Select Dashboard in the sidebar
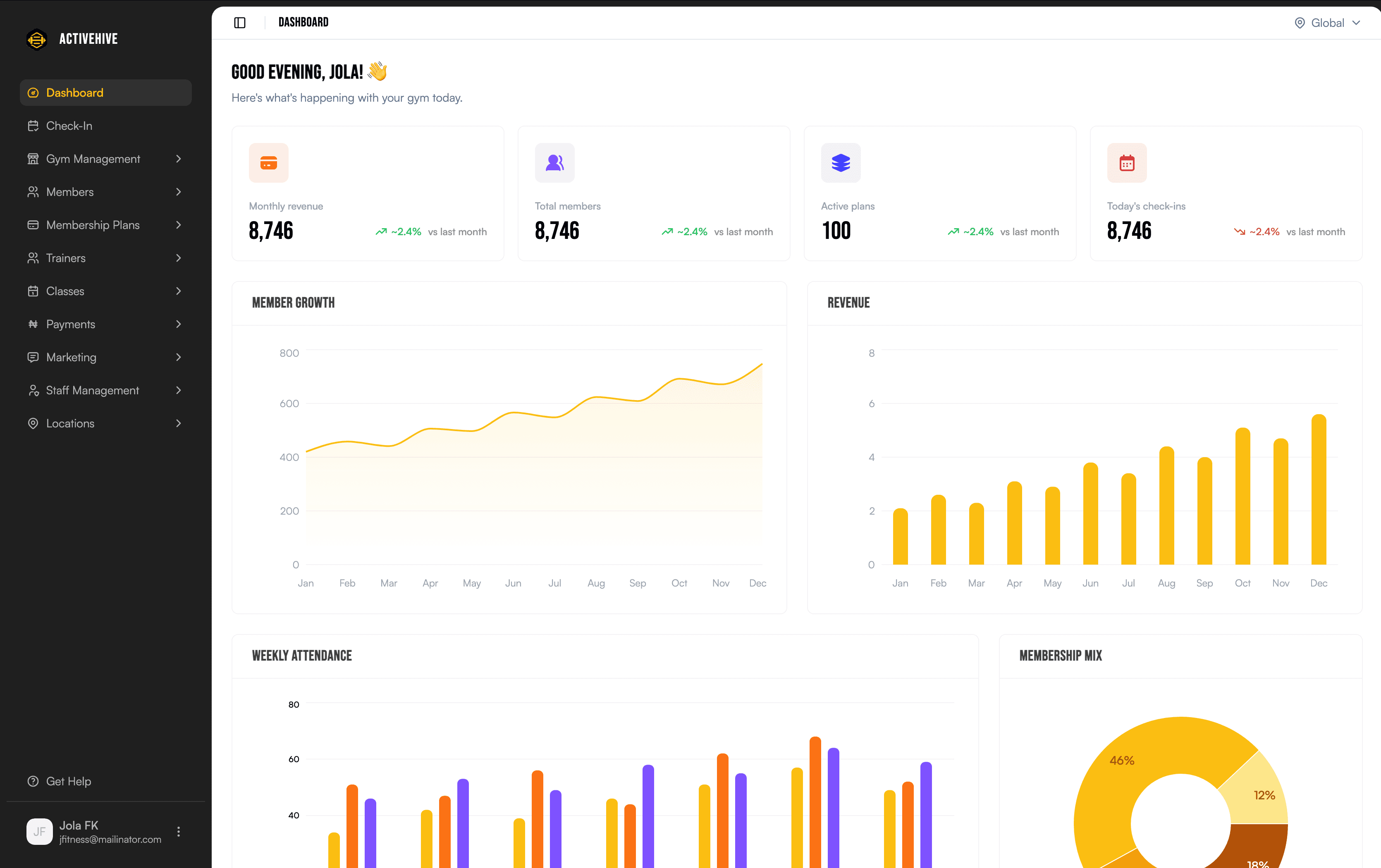 pyautogui.click(x=105, y=93)
